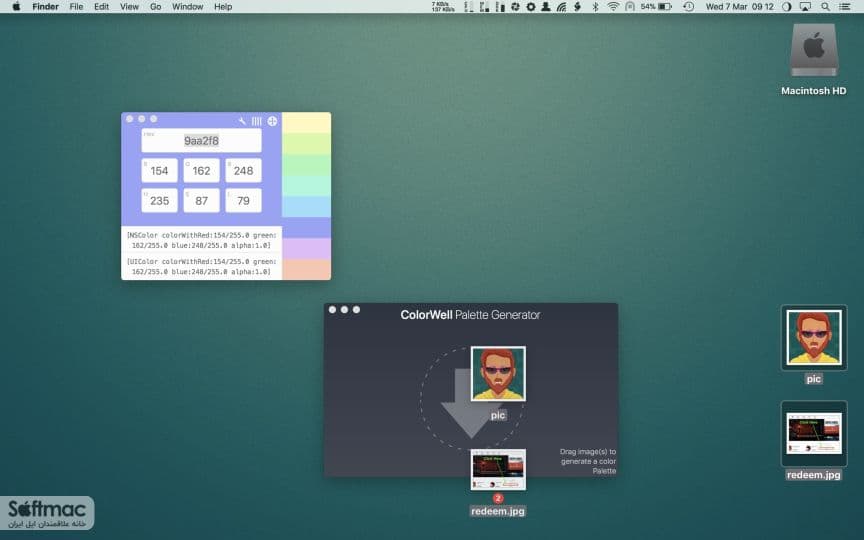Close the color picker window
Image resolution: width=864 pixels, height=540 pixels.
[129, 118]
